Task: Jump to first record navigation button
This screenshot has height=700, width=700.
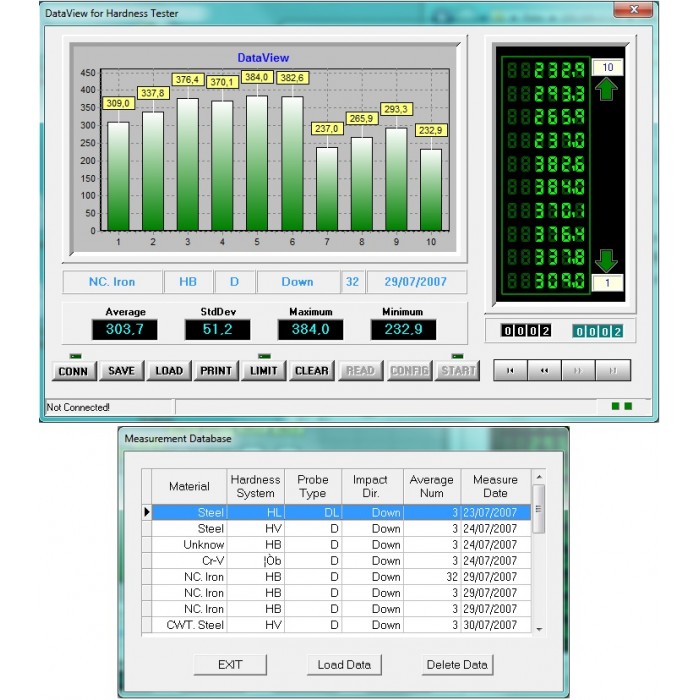Action: pos(511,370)
